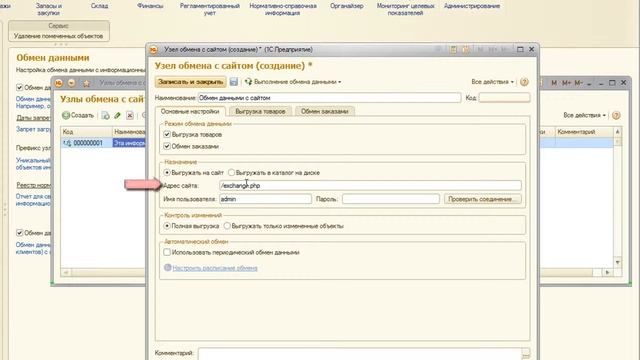Click the 1C logo in the list window
The height and width of the screenshot is (360, 640).
pos(58,83)
